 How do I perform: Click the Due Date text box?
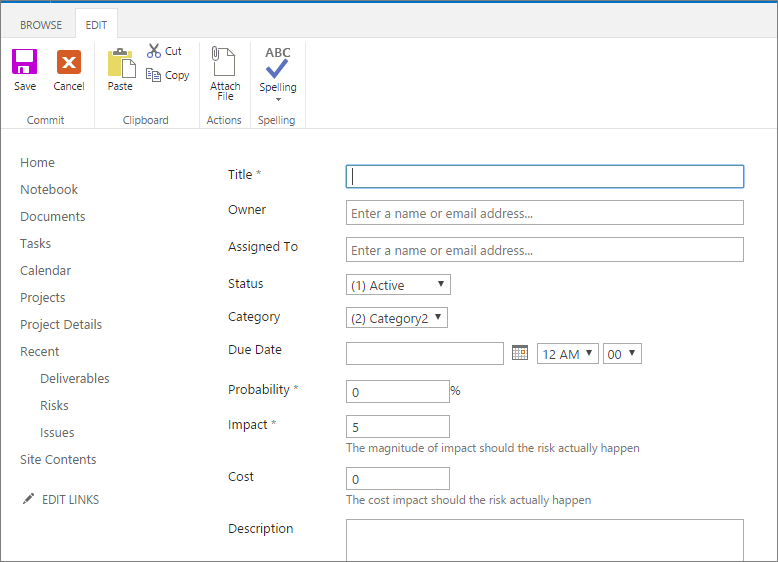click(x=425, y=354)
